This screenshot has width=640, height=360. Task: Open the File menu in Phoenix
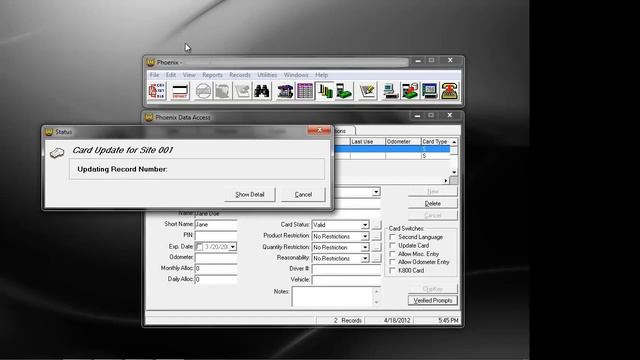pos(154,75)
